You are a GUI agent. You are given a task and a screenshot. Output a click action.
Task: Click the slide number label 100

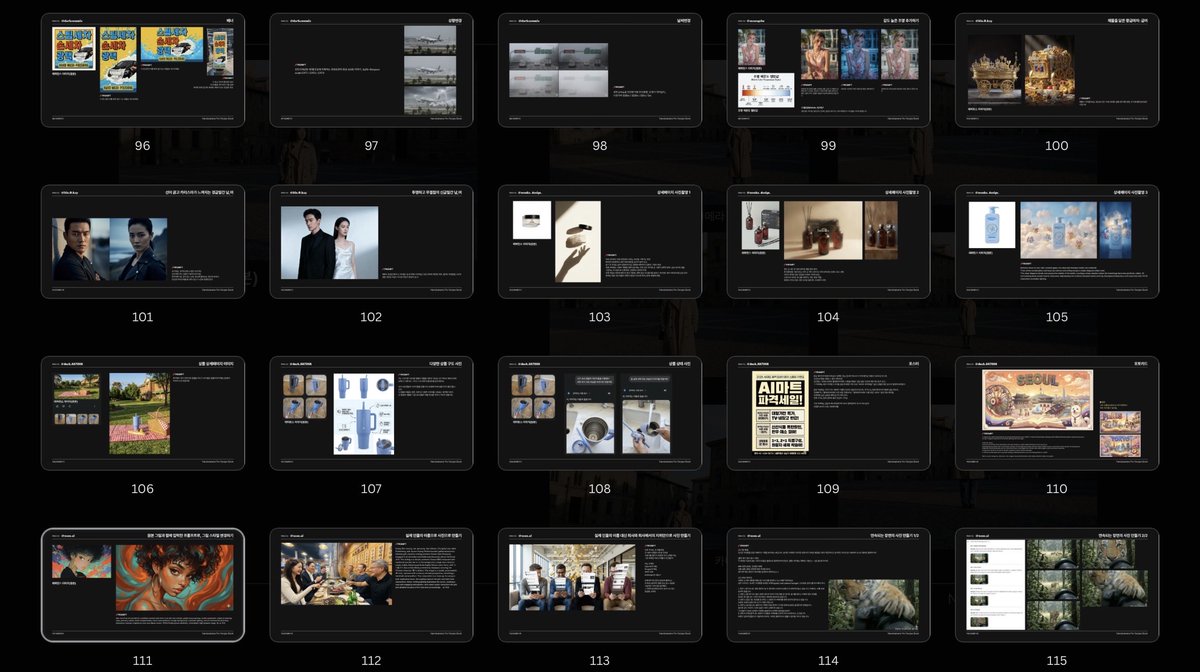[1057, 146]
